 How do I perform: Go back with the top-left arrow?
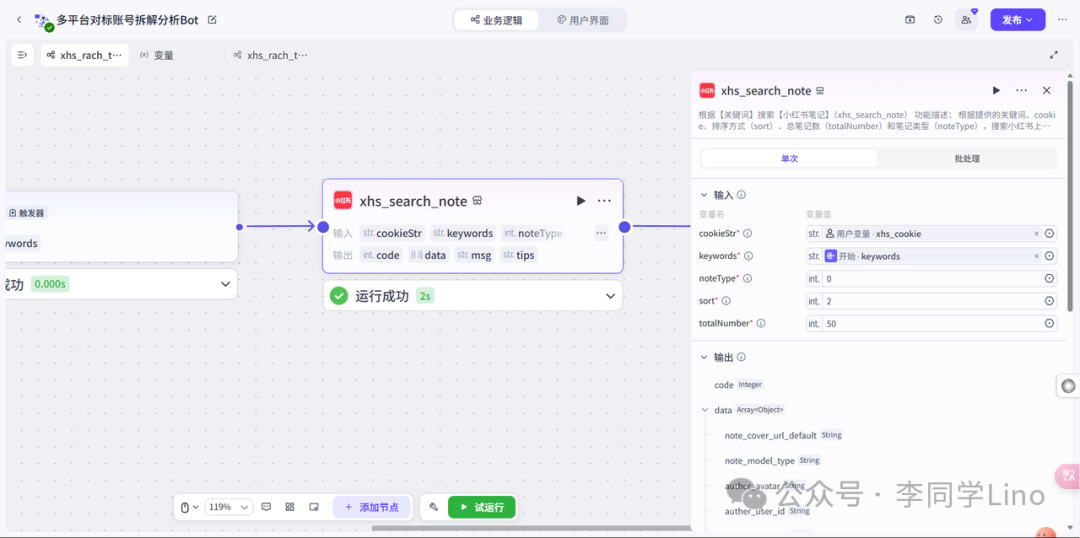point(19,20)
